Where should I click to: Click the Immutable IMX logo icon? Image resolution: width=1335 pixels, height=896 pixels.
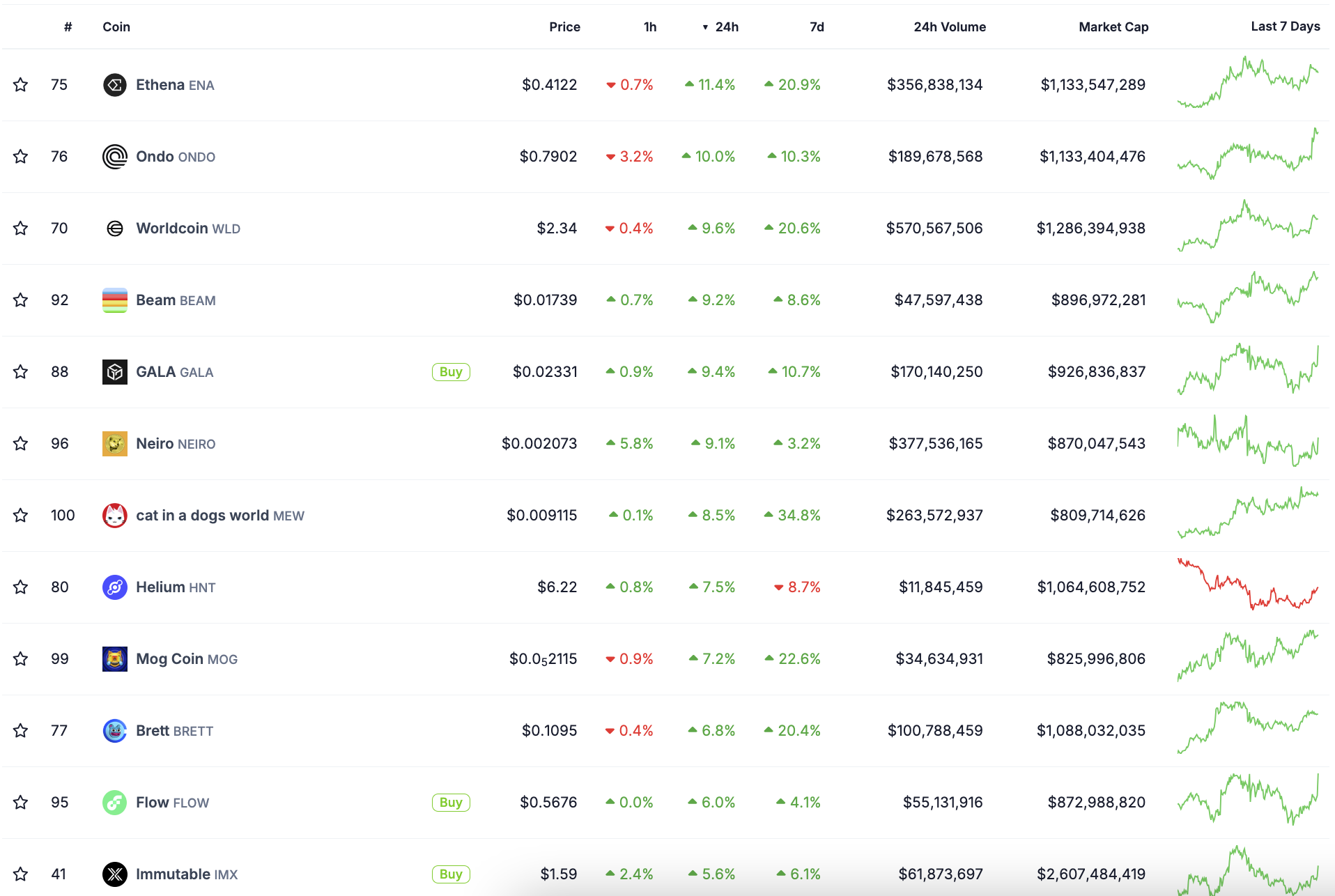tap(115, 874)
